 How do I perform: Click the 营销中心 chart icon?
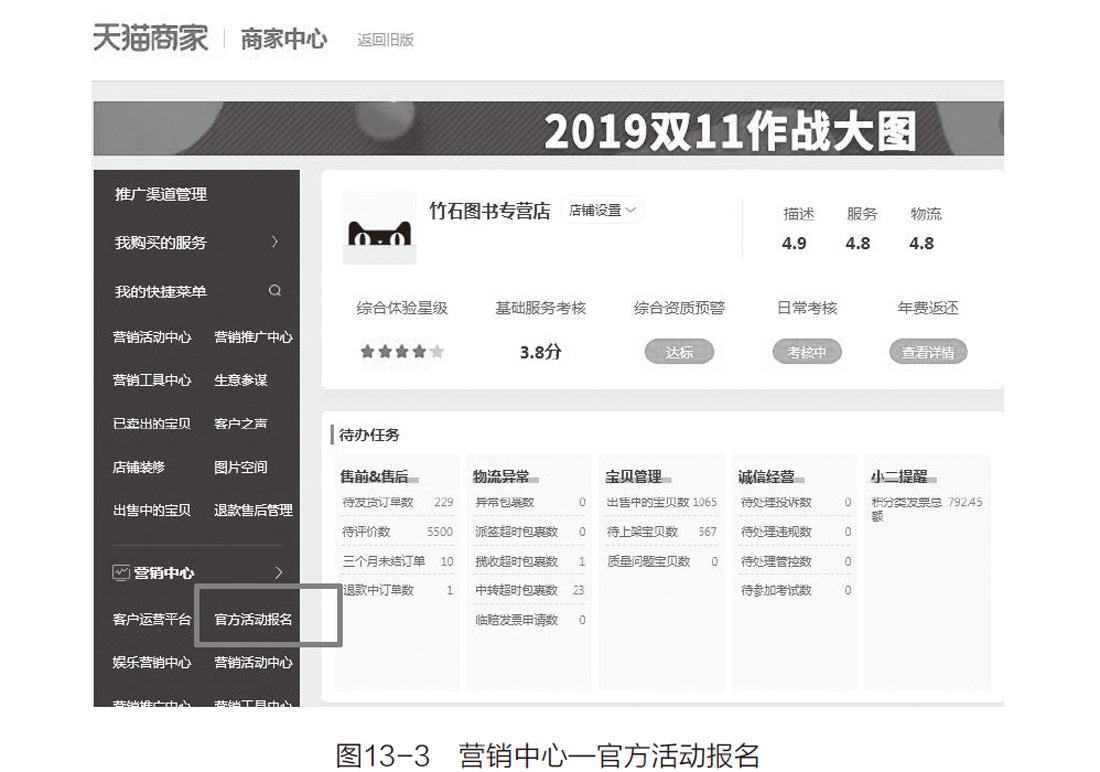121,573
